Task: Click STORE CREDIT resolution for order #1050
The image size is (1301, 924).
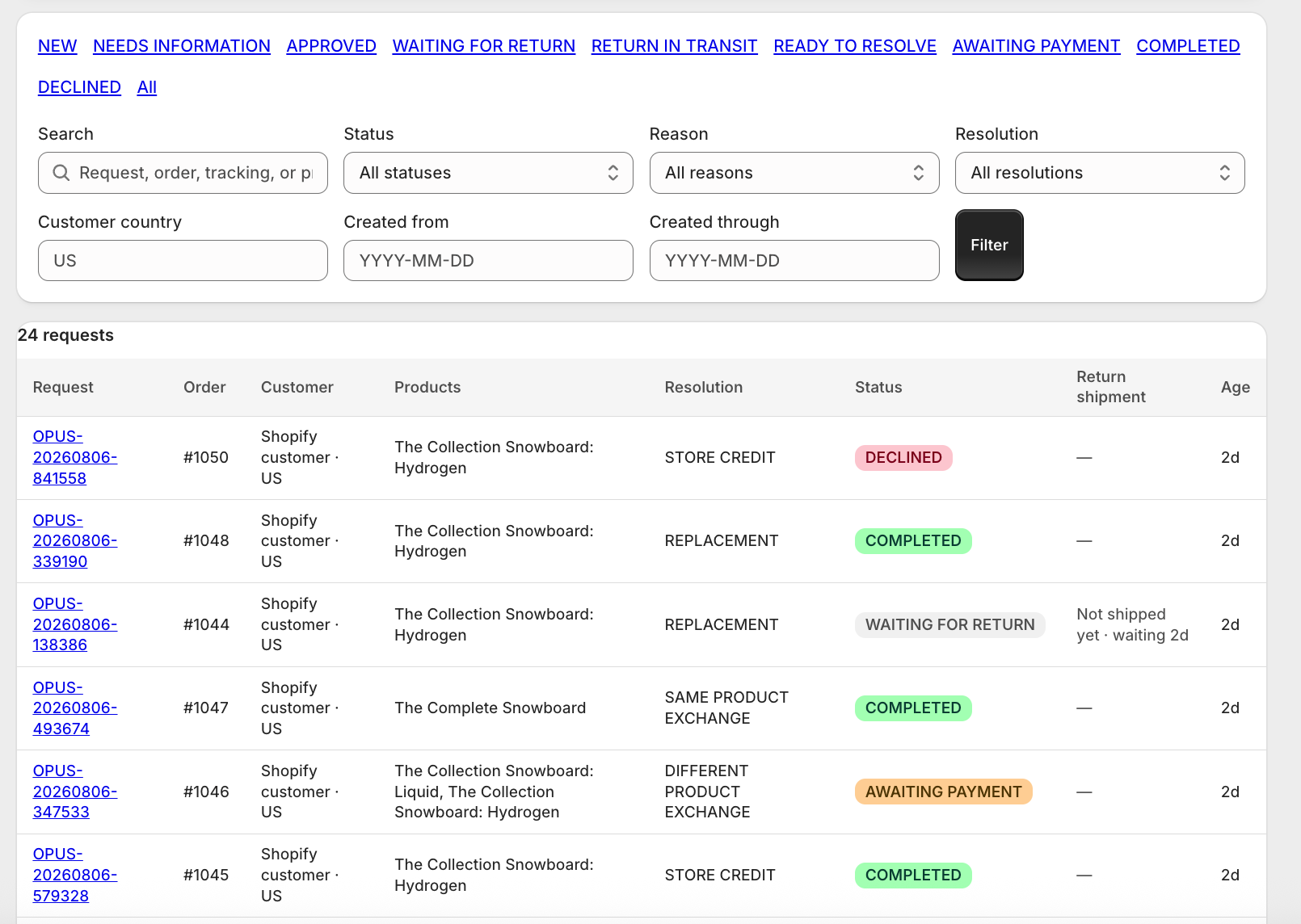Action: point(720,458)
